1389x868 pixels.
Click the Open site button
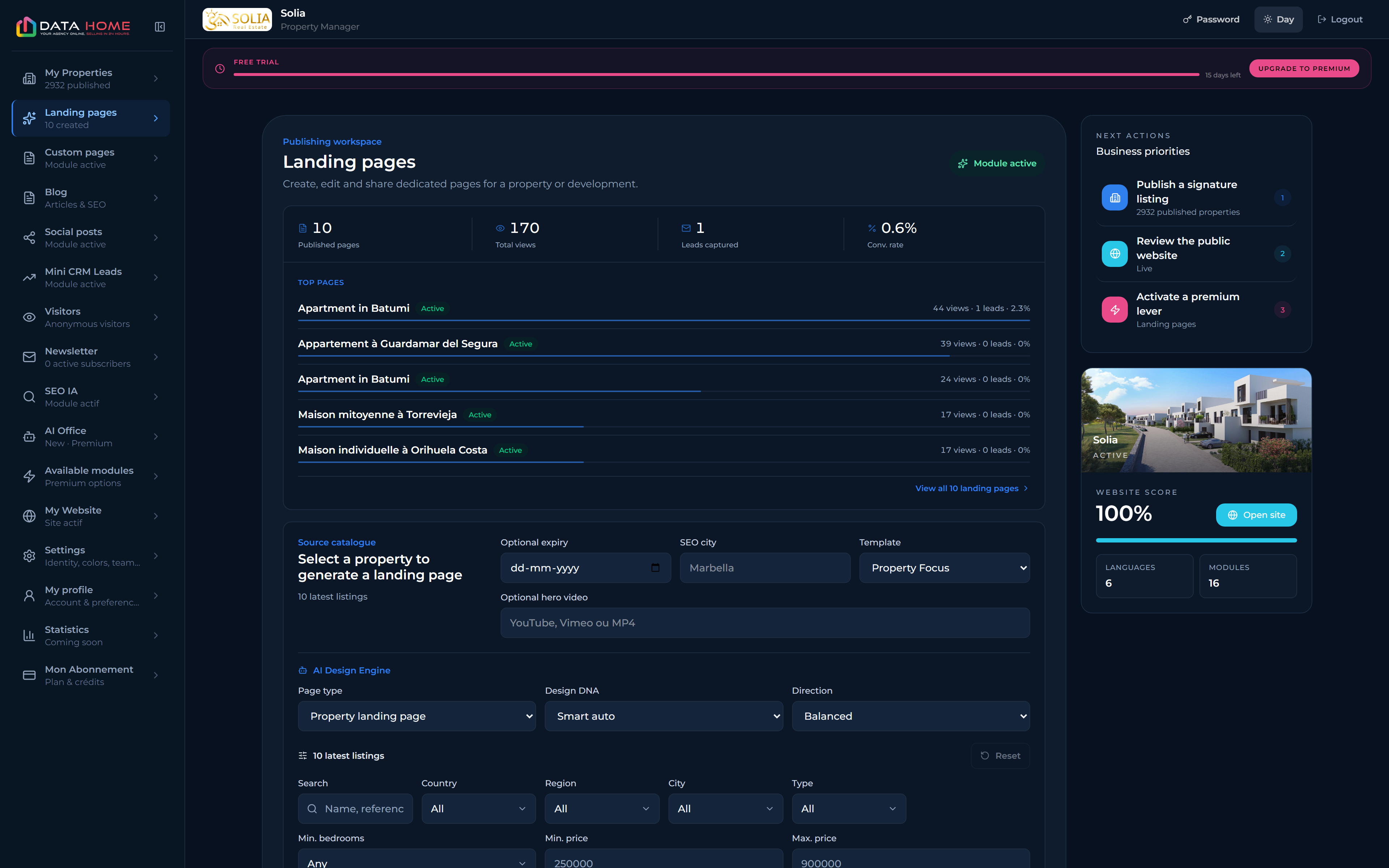(x=1256, y=515)
